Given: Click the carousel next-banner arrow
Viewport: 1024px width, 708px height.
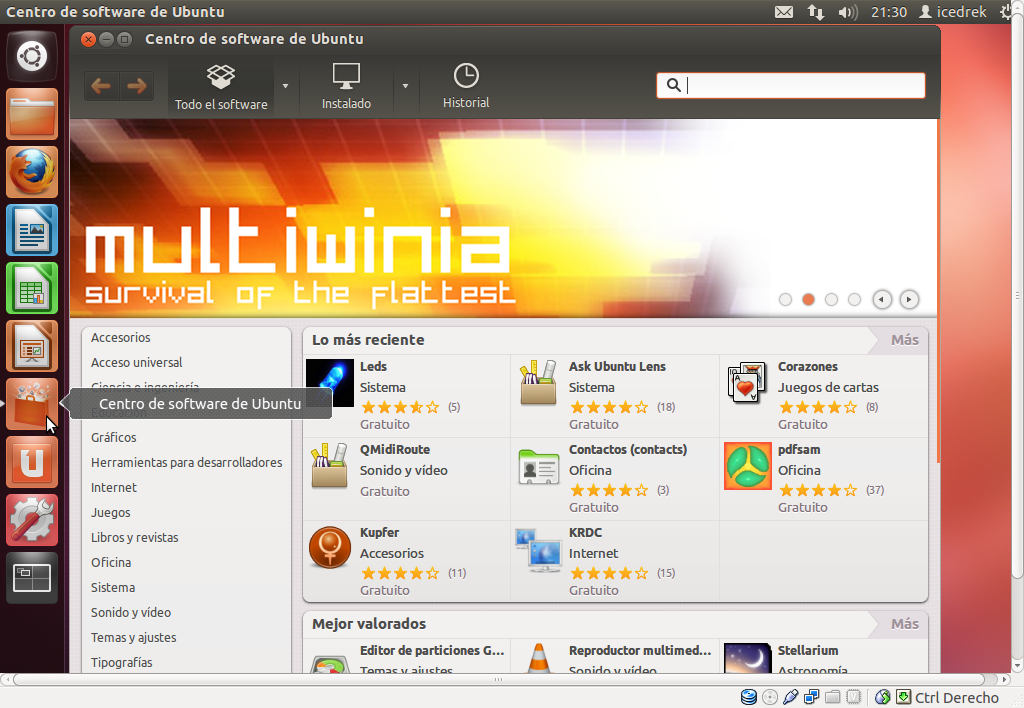Looking at the screenshot, I should 909,299.
